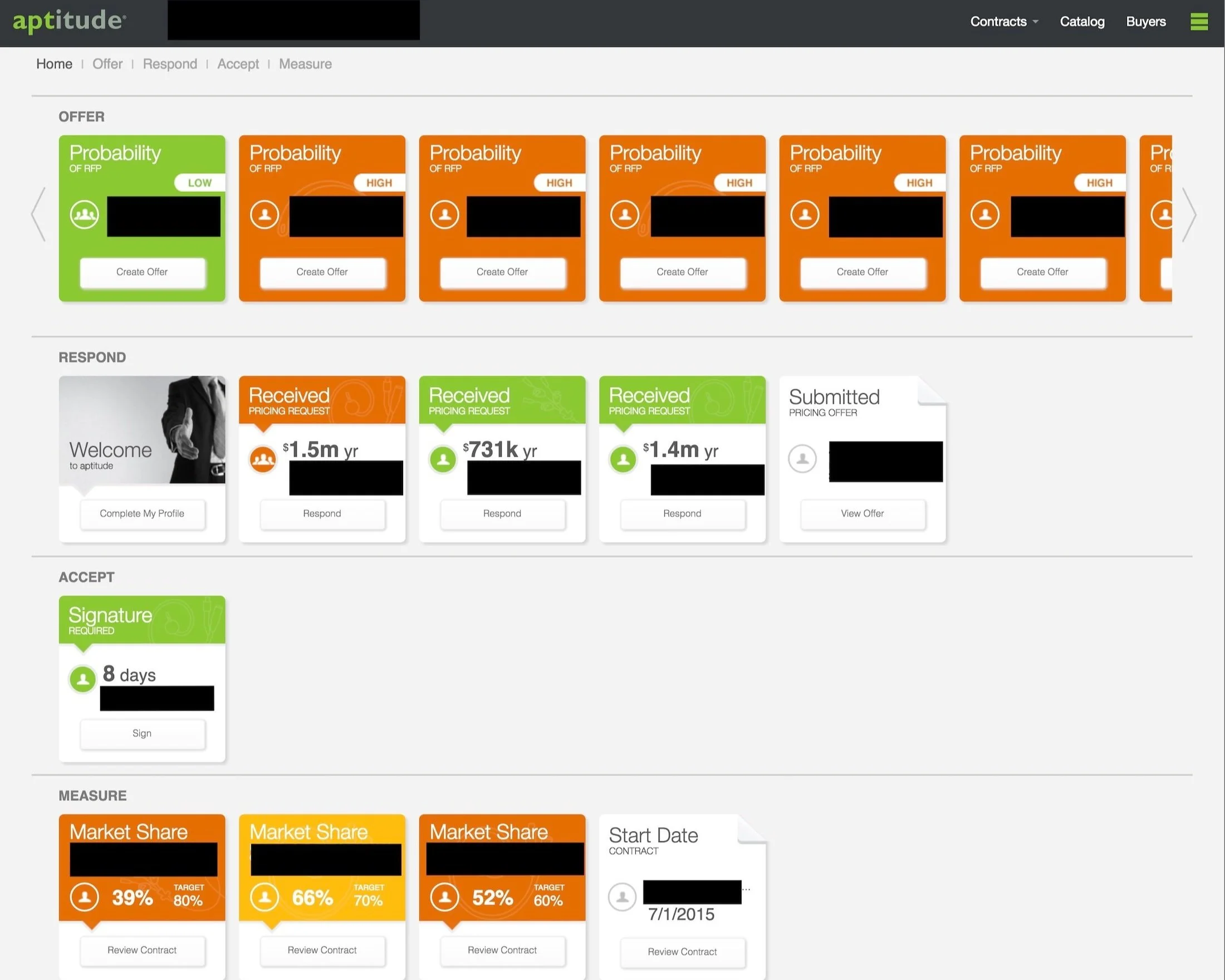Click grey person icon on Submitted offer card

tap(802, 459)
